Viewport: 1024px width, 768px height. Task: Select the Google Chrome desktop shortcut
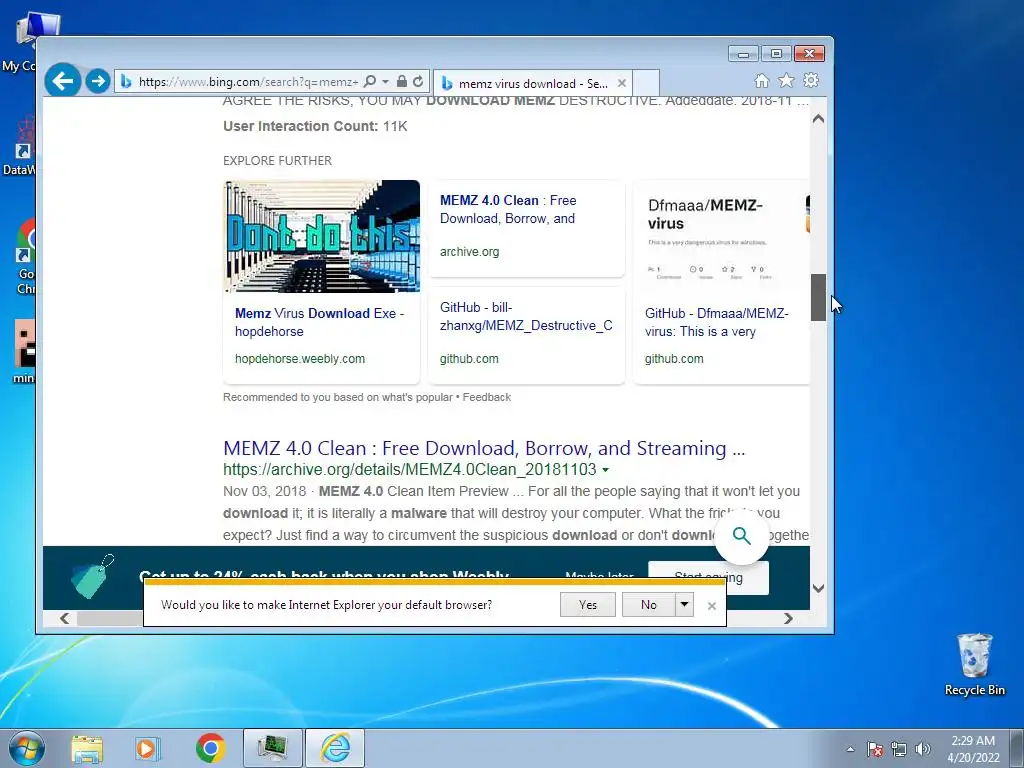point(25,256)
